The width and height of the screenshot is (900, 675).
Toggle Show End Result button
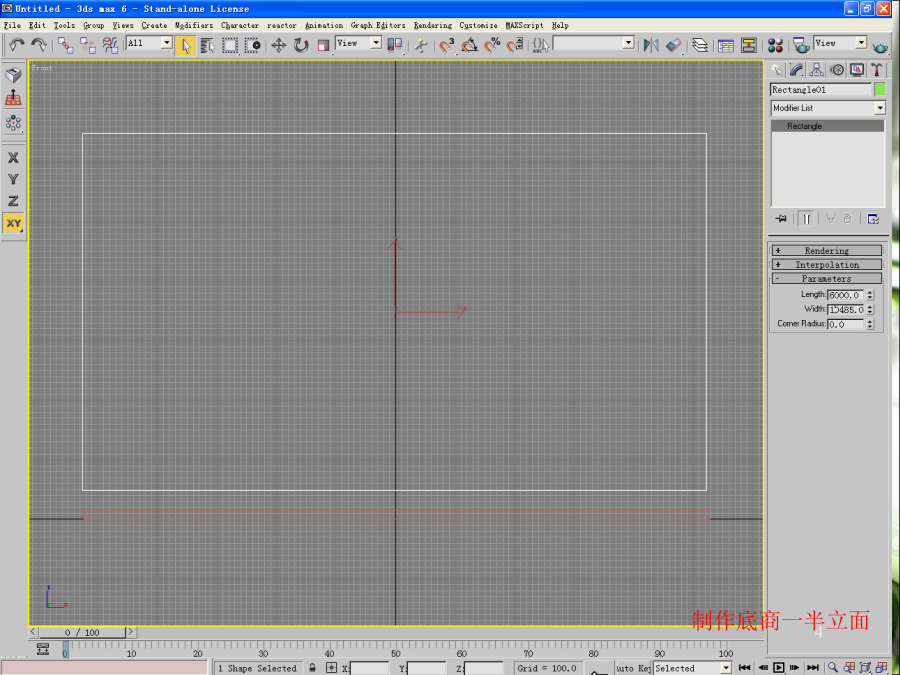pyautogui.click(x=806, y=219)
